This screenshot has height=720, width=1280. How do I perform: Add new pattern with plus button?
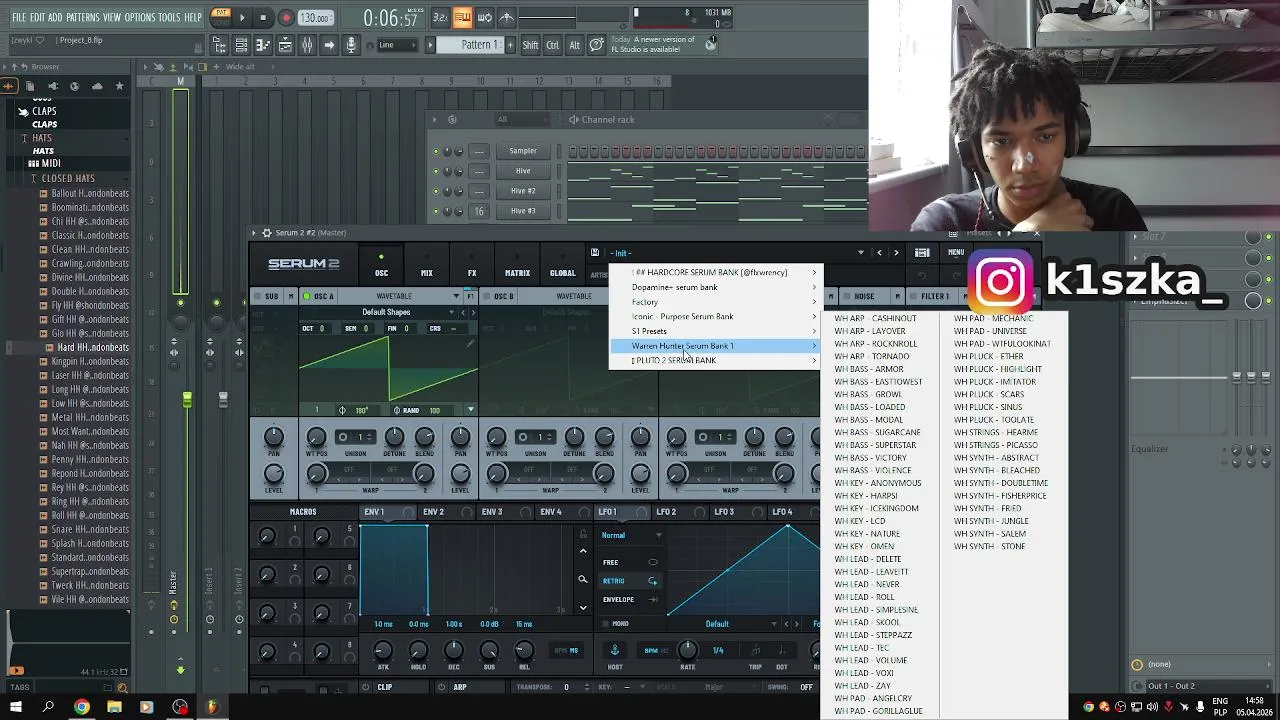click(508, 45)
